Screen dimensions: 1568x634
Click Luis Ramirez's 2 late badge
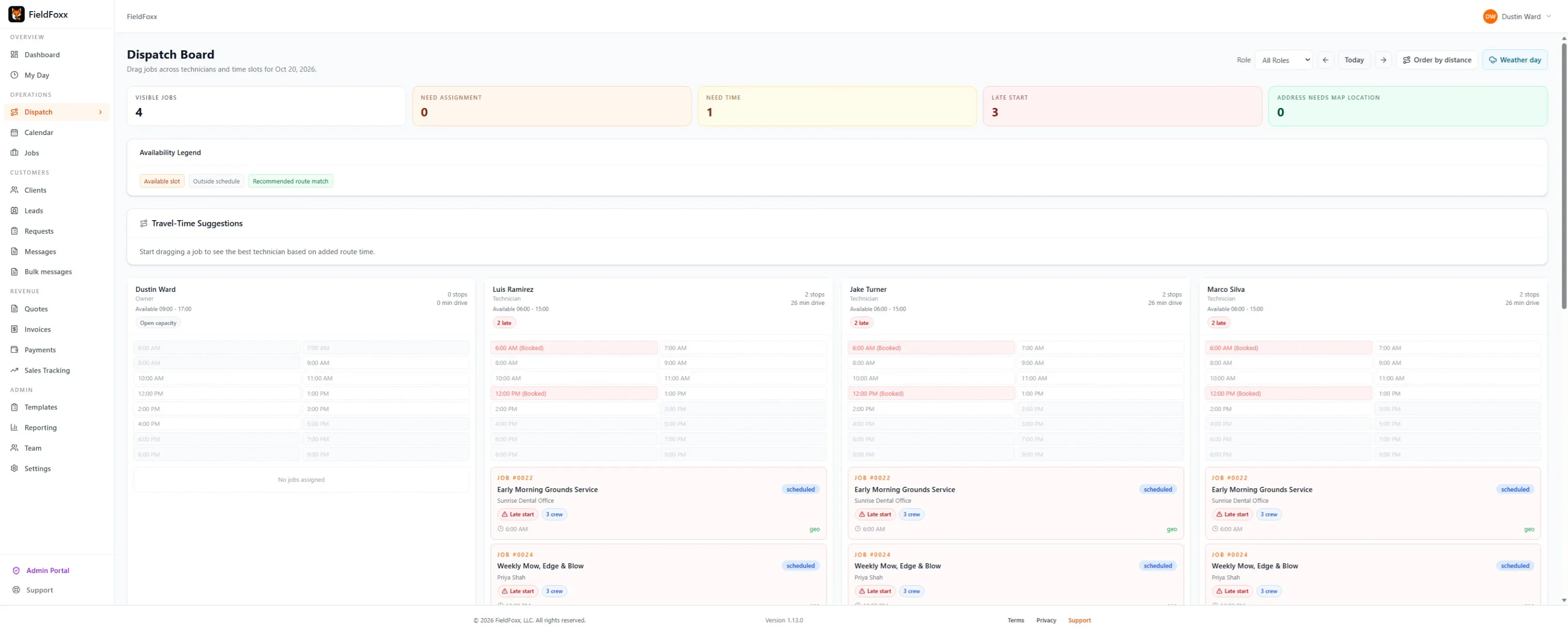click(504, 323)
